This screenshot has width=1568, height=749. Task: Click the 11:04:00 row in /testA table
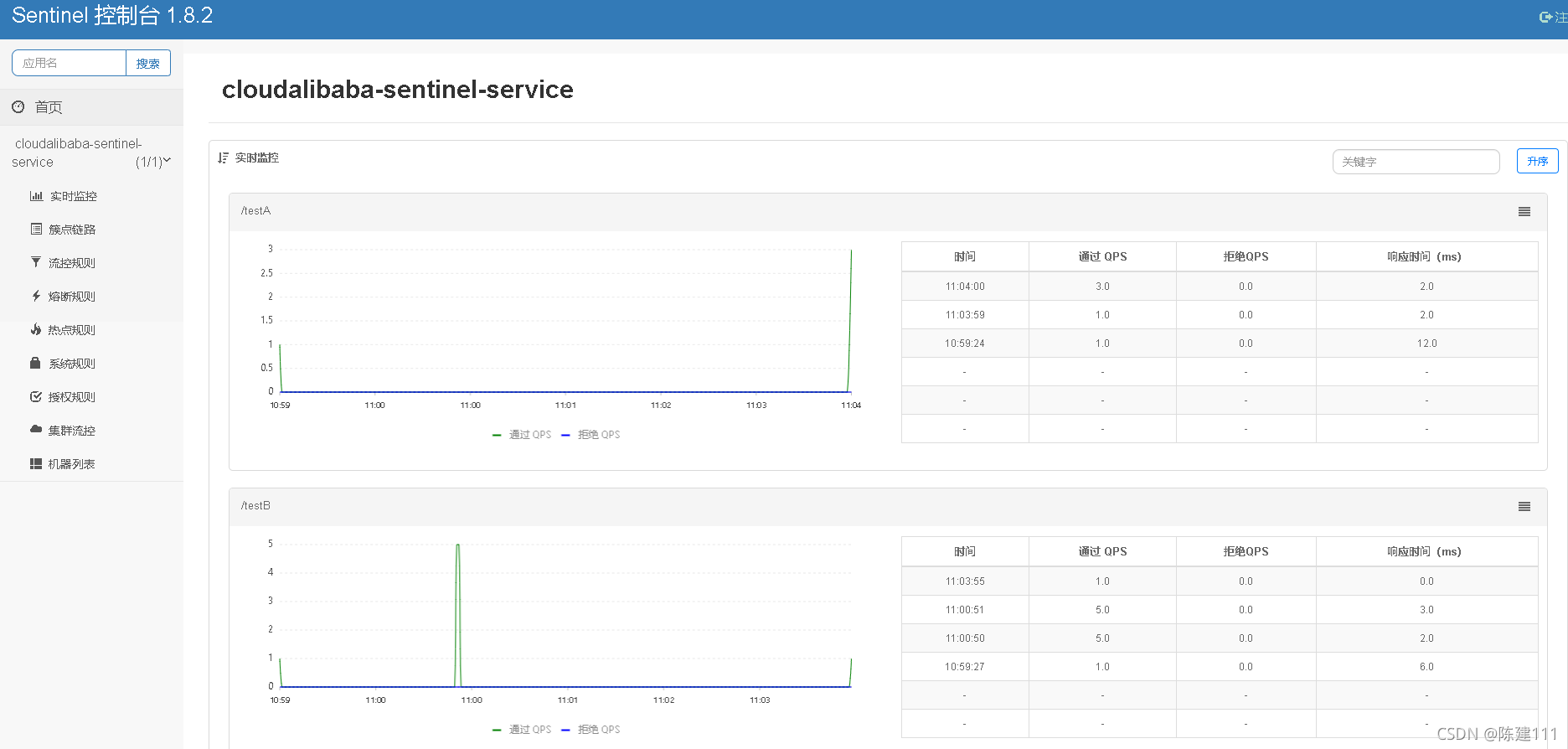[1220, 287]
